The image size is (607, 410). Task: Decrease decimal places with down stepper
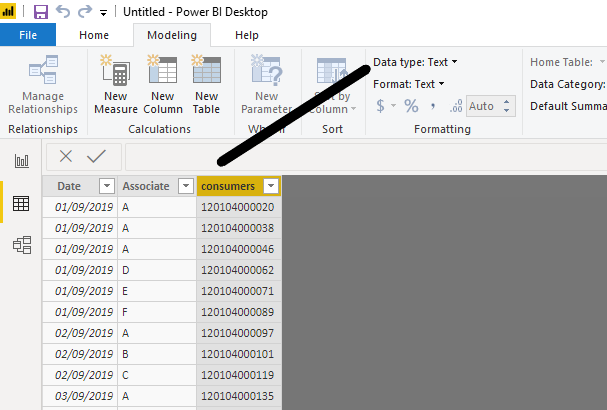point(506,110)
